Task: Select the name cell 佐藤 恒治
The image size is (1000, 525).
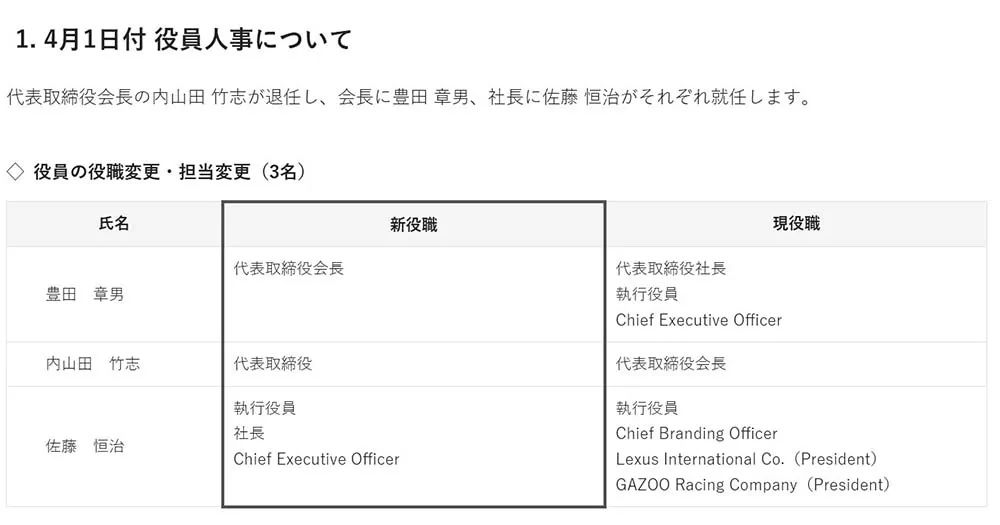Action: tap(85, 446)
